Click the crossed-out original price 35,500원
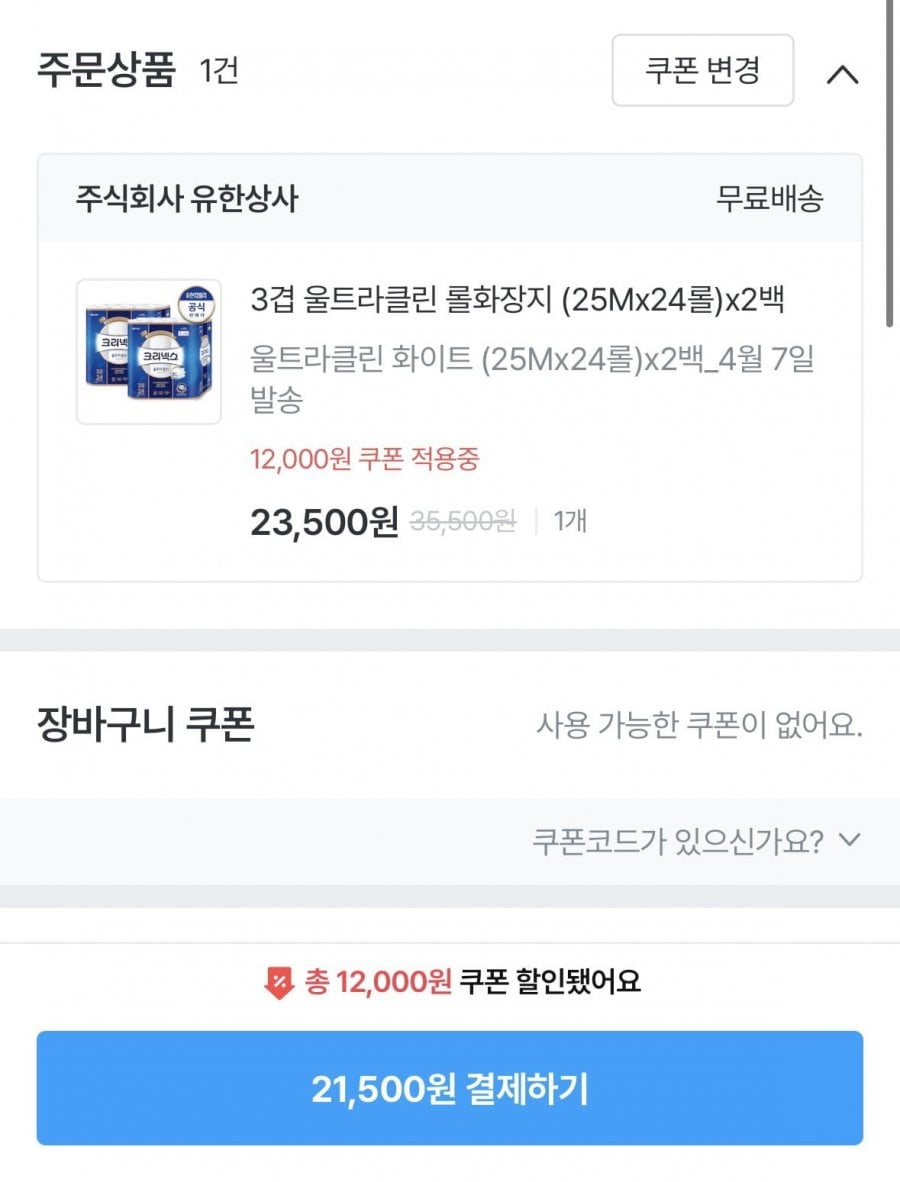 coord(463,521)
